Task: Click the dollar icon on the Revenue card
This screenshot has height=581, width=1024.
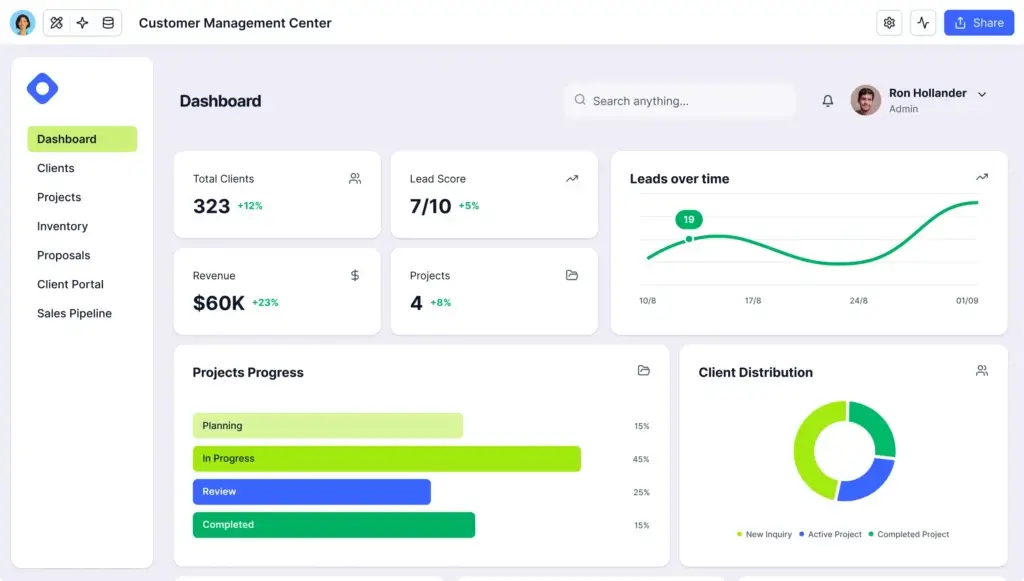Action: (x=354, y=275)
